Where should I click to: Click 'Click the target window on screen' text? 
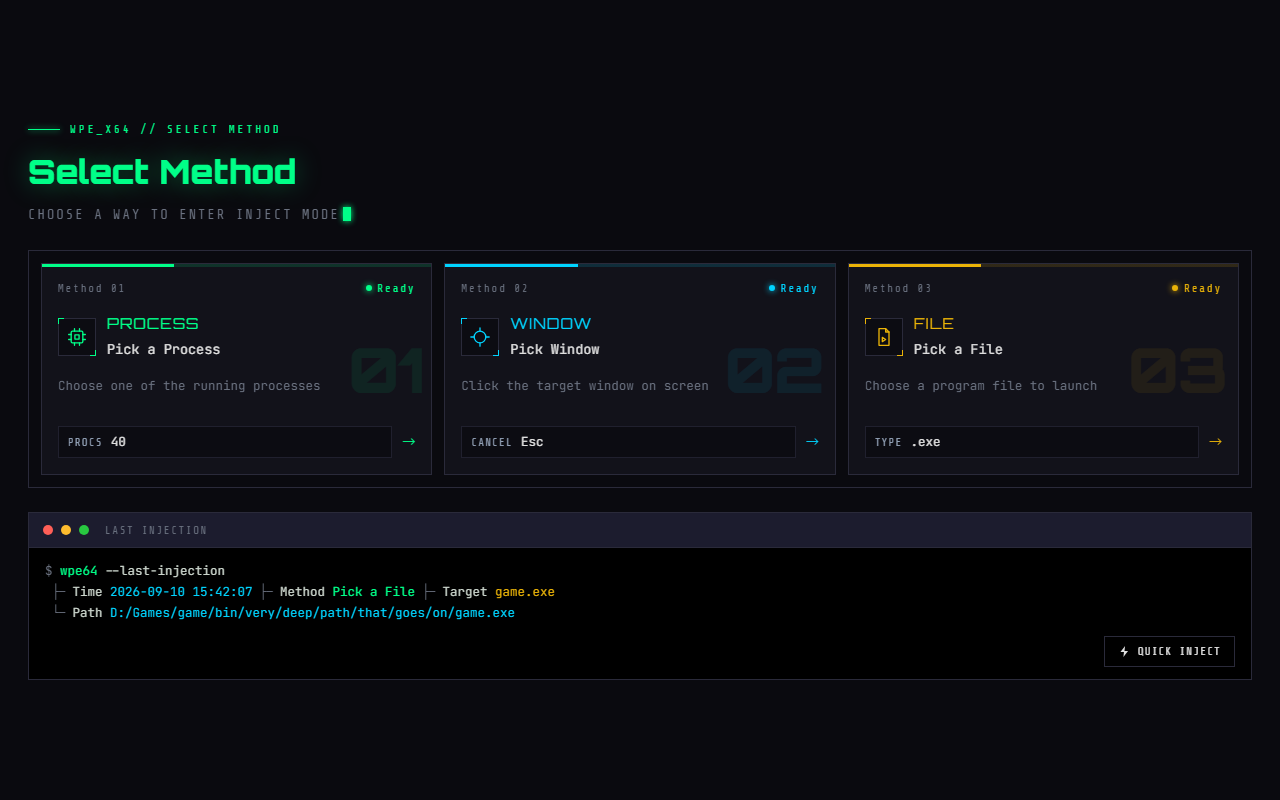(x=585, y=386)
